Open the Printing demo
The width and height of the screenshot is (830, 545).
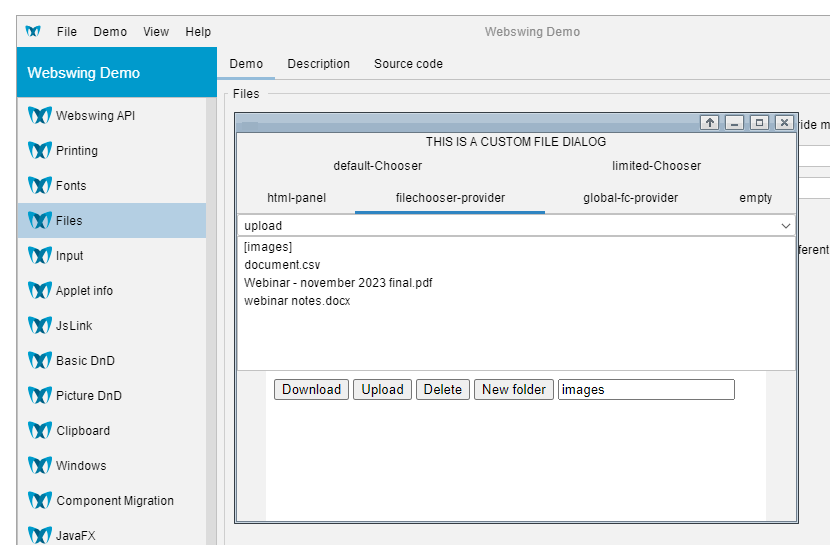112,150
